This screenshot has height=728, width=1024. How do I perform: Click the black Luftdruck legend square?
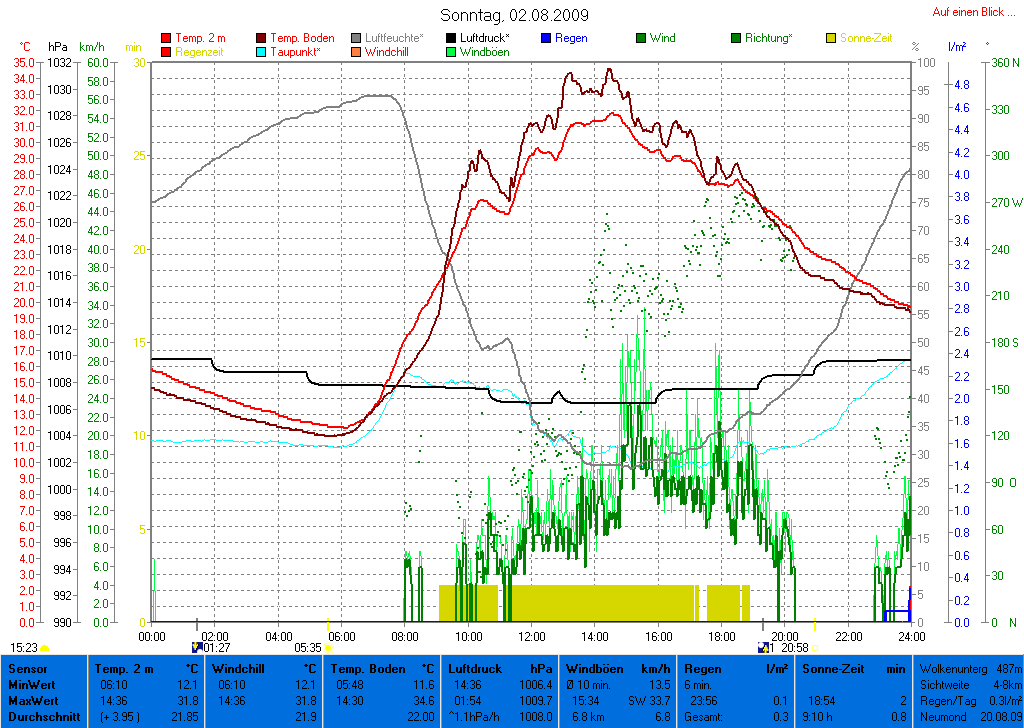[x=451, y=38]
